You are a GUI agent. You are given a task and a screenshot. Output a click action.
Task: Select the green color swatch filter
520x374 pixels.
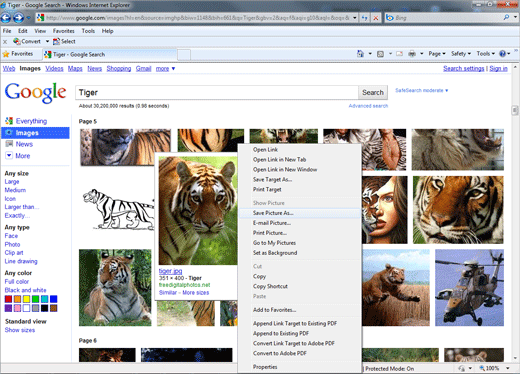point(35,299)
